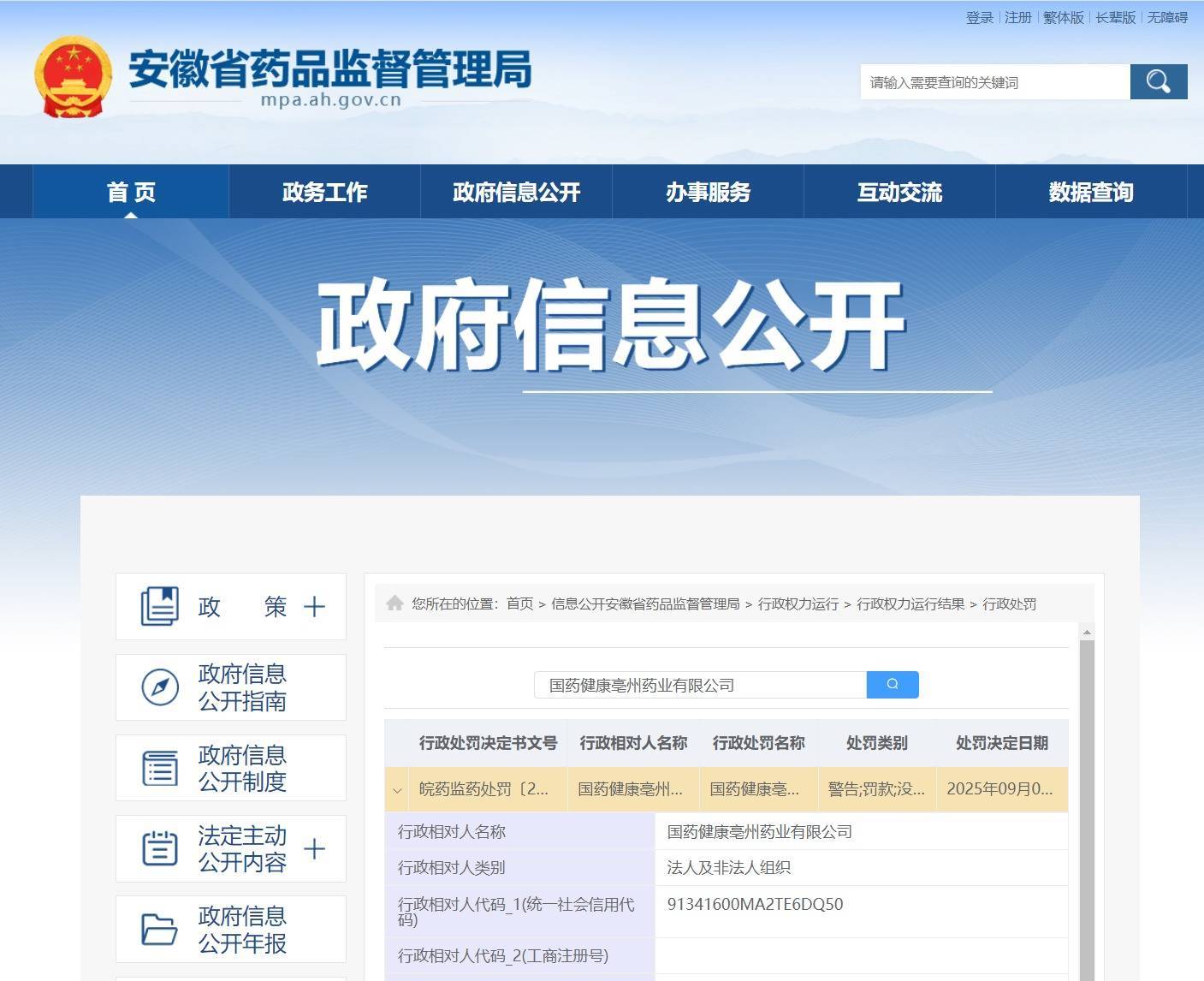
Task: Open the 政务工作 menu item
Action: [x=323, y=193]
